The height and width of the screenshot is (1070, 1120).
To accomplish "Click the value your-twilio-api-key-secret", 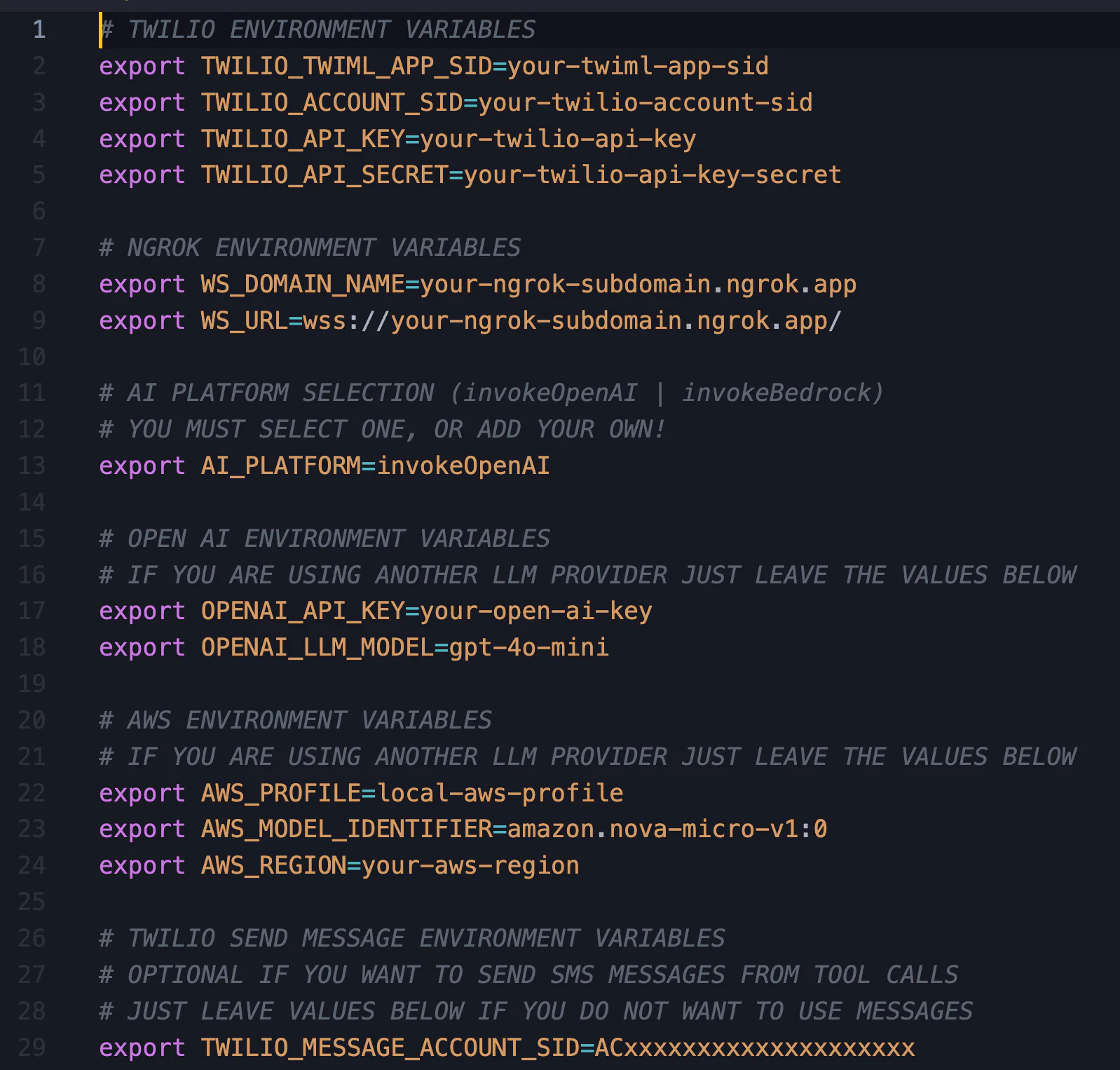I will point(653,175).
